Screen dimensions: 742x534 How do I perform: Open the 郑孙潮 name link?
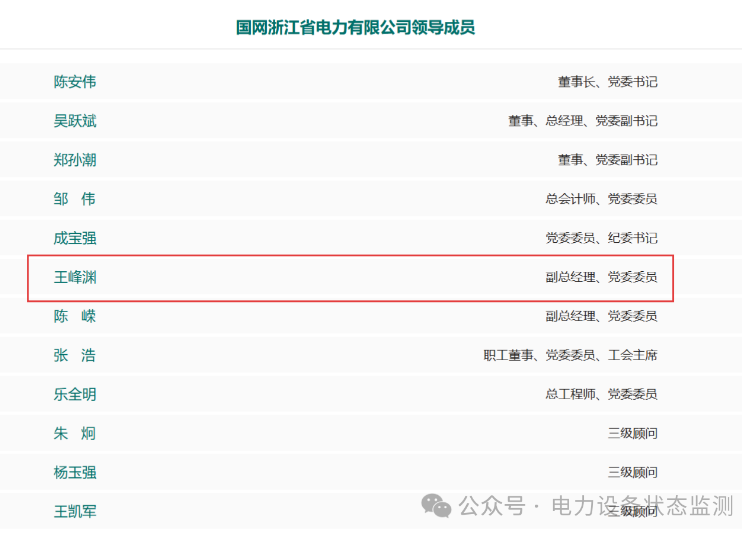(x=75, y=160)
